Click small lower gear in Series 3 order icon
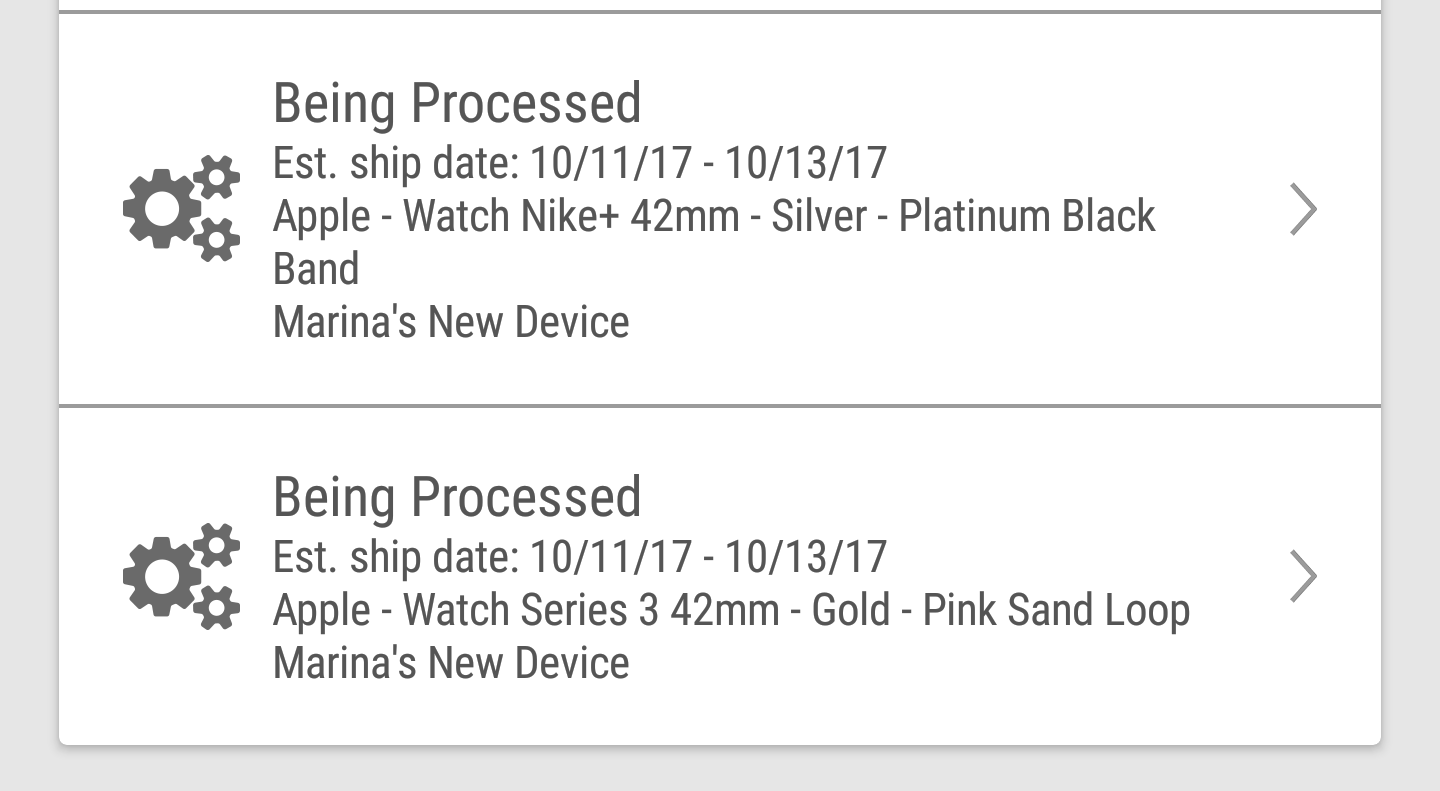This screenshot has height=791, width=1440. 216,607
